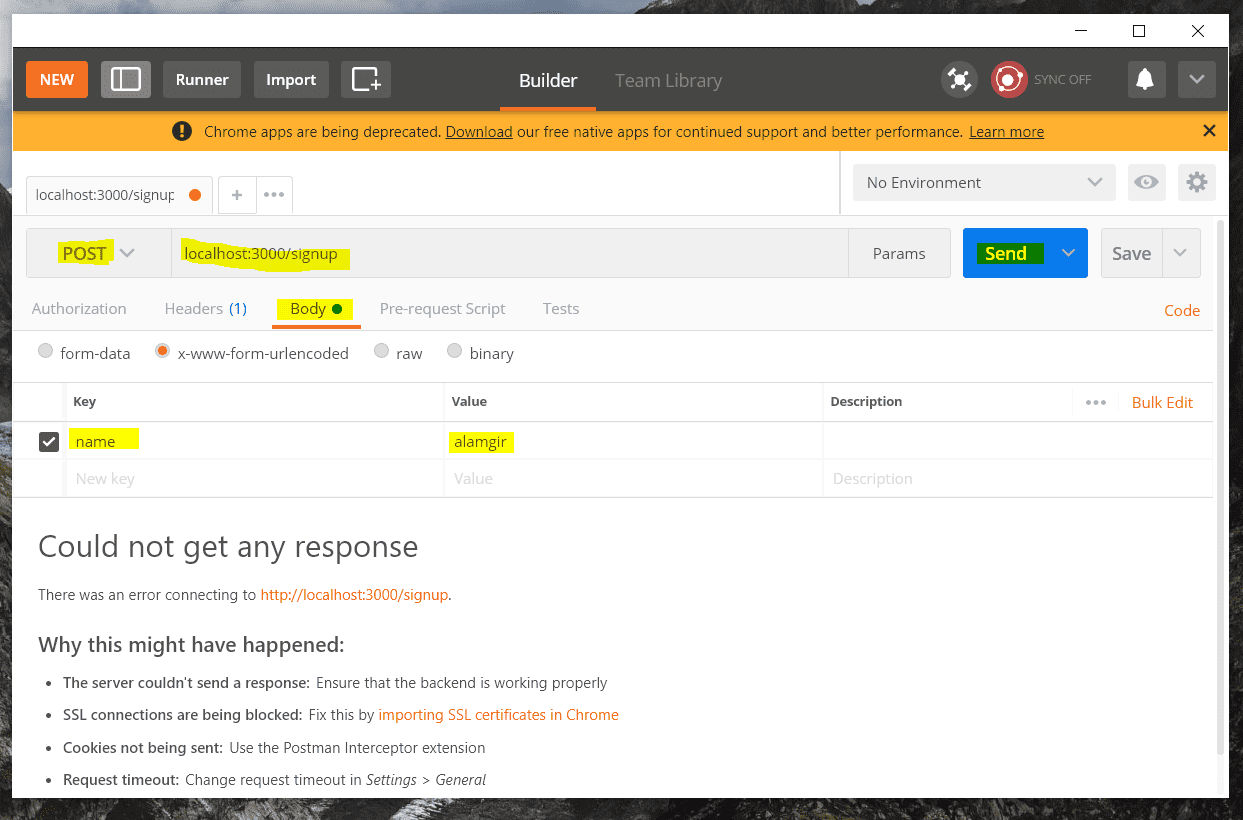Screen dimensions: 1243x820
Task: Toggle the sidebar layout icon
Action: pos(126,80)
